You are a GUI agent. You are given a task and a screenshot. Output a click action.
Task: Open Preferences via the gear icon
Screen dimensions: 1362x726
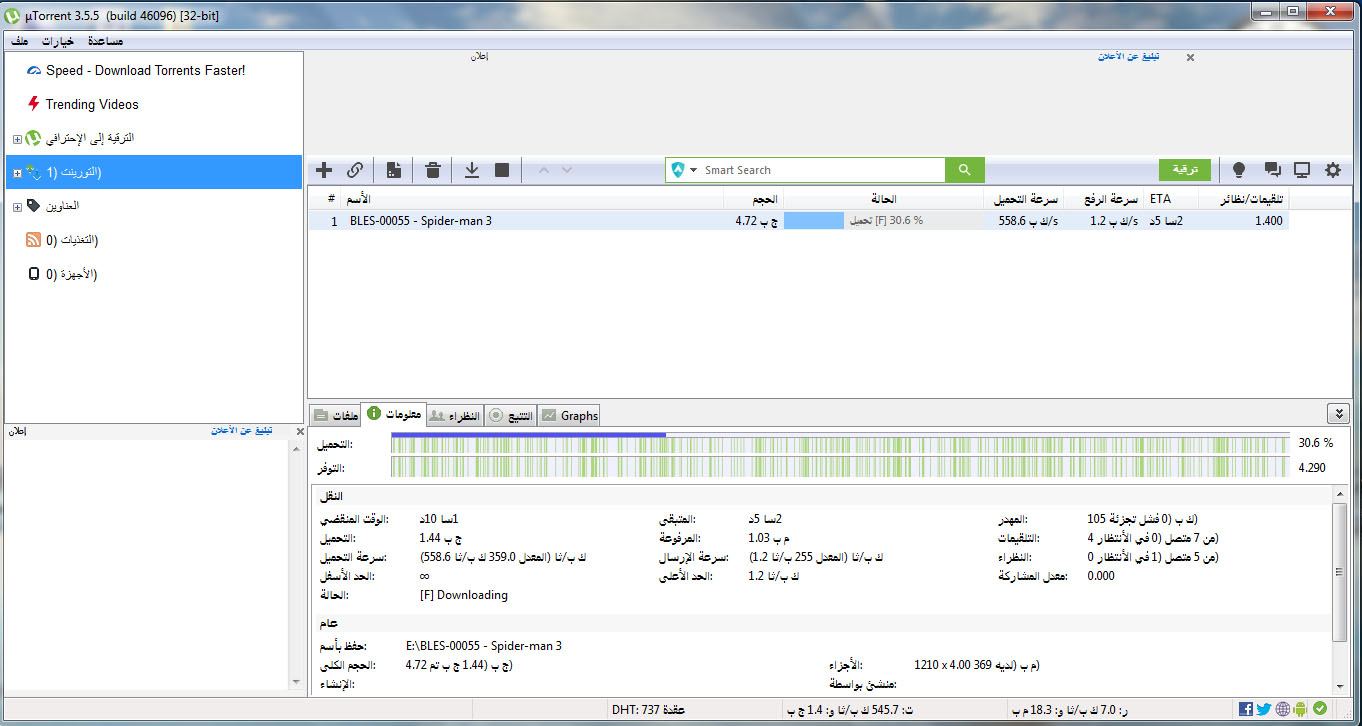click(x=1332, y=170)
